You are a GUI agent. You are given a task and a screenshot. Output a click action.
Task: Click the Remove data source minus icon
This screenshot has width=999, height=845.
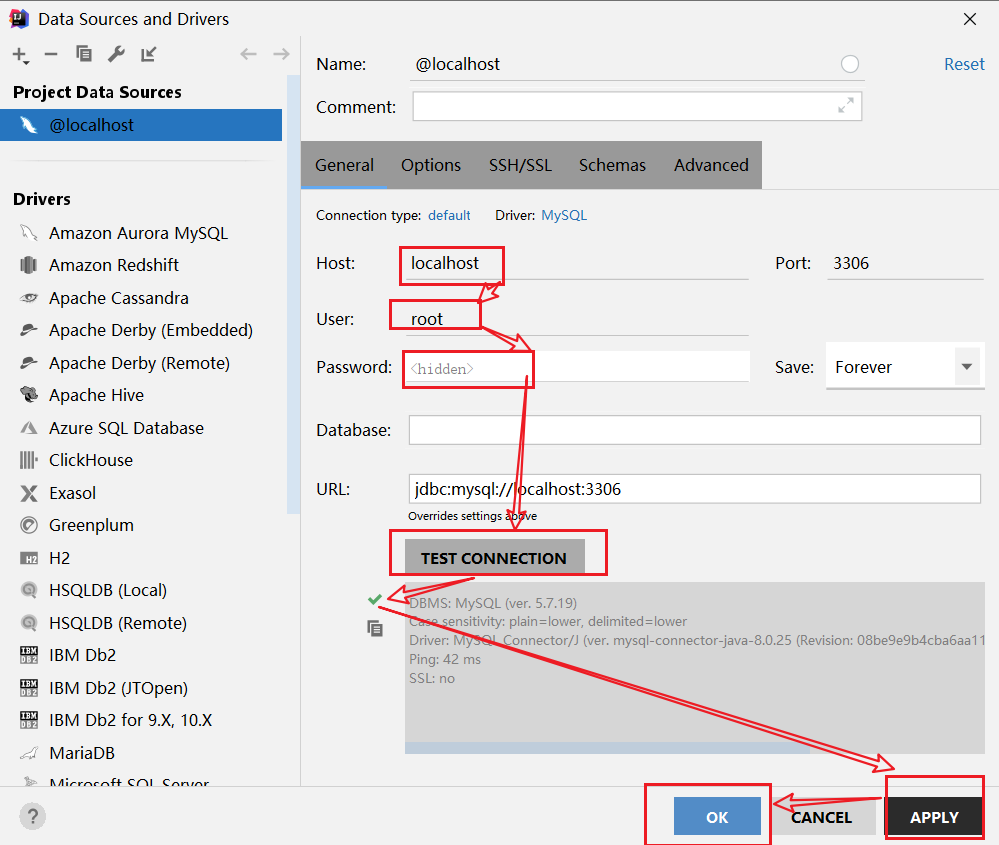(x=51, y=54)
